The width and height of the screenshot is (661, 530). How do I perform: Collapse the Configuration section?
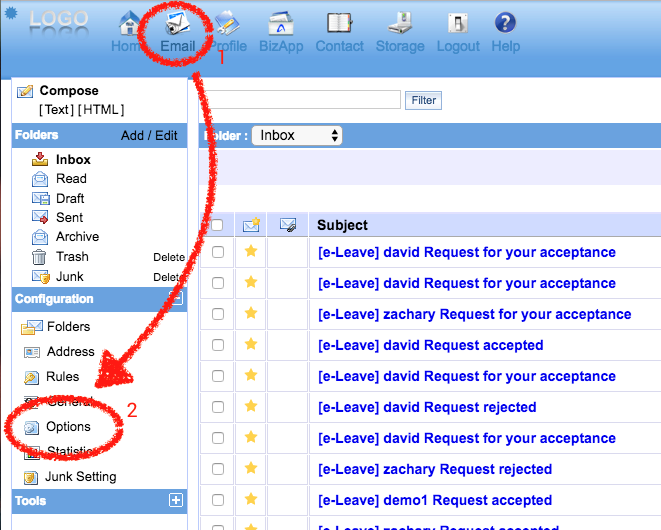pos(176,298)
